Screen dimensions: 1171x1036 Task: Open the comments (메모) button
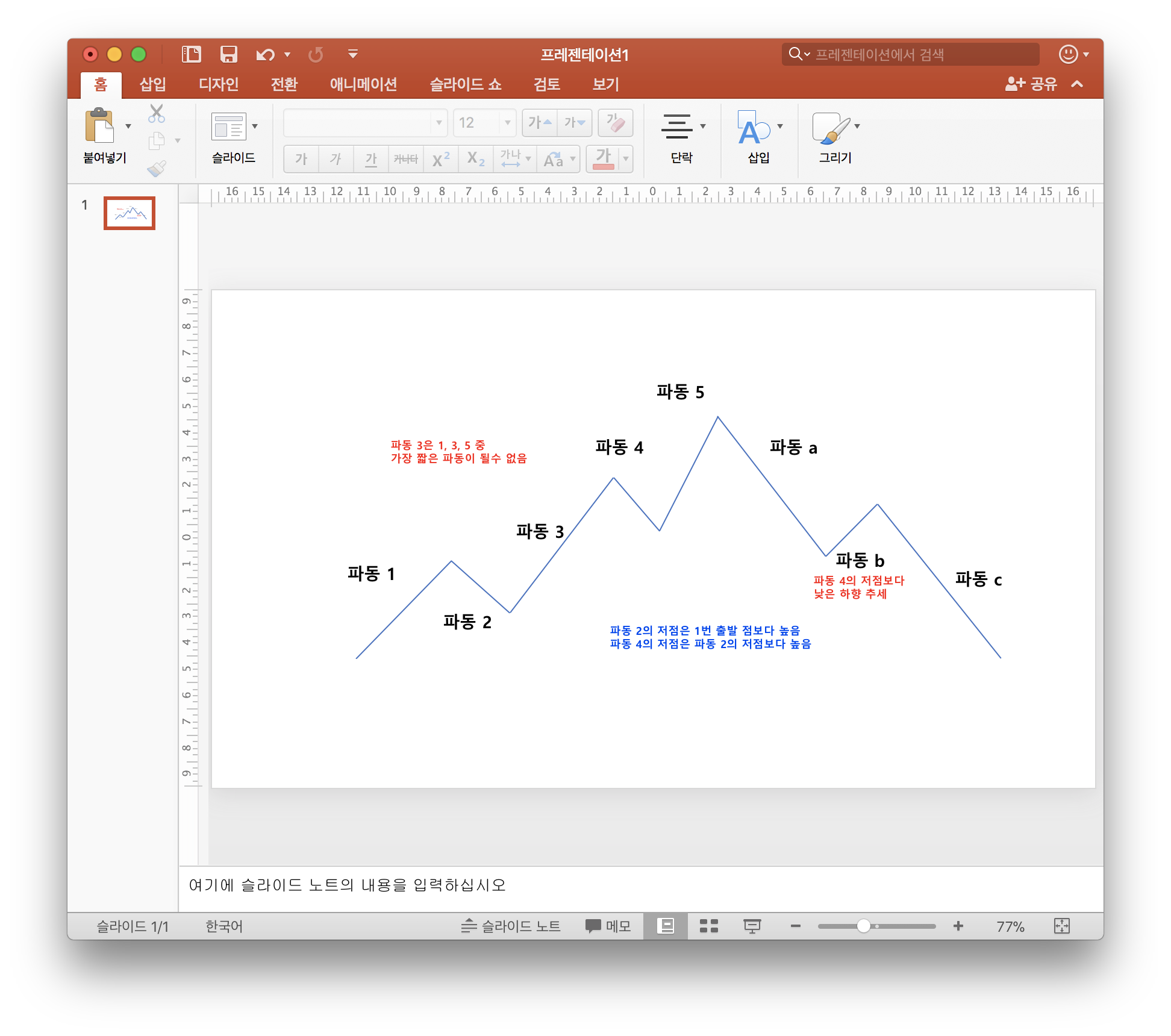[x=608, y=926]
